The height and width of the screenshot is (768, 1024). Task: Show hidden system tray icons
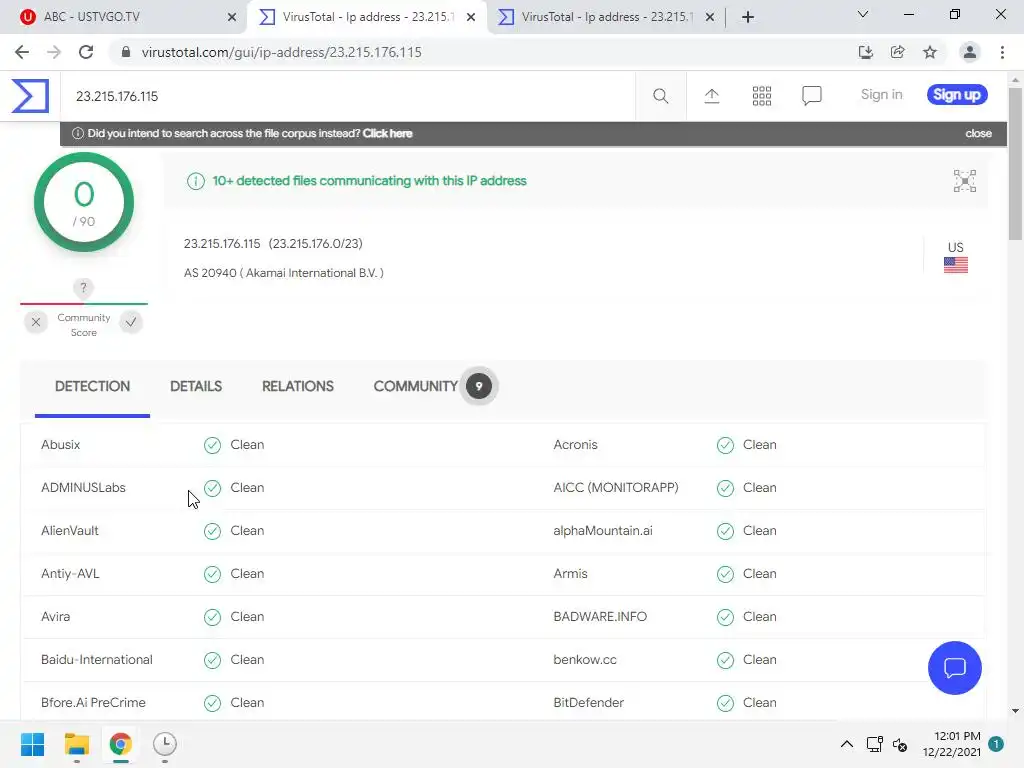[846, 744]
